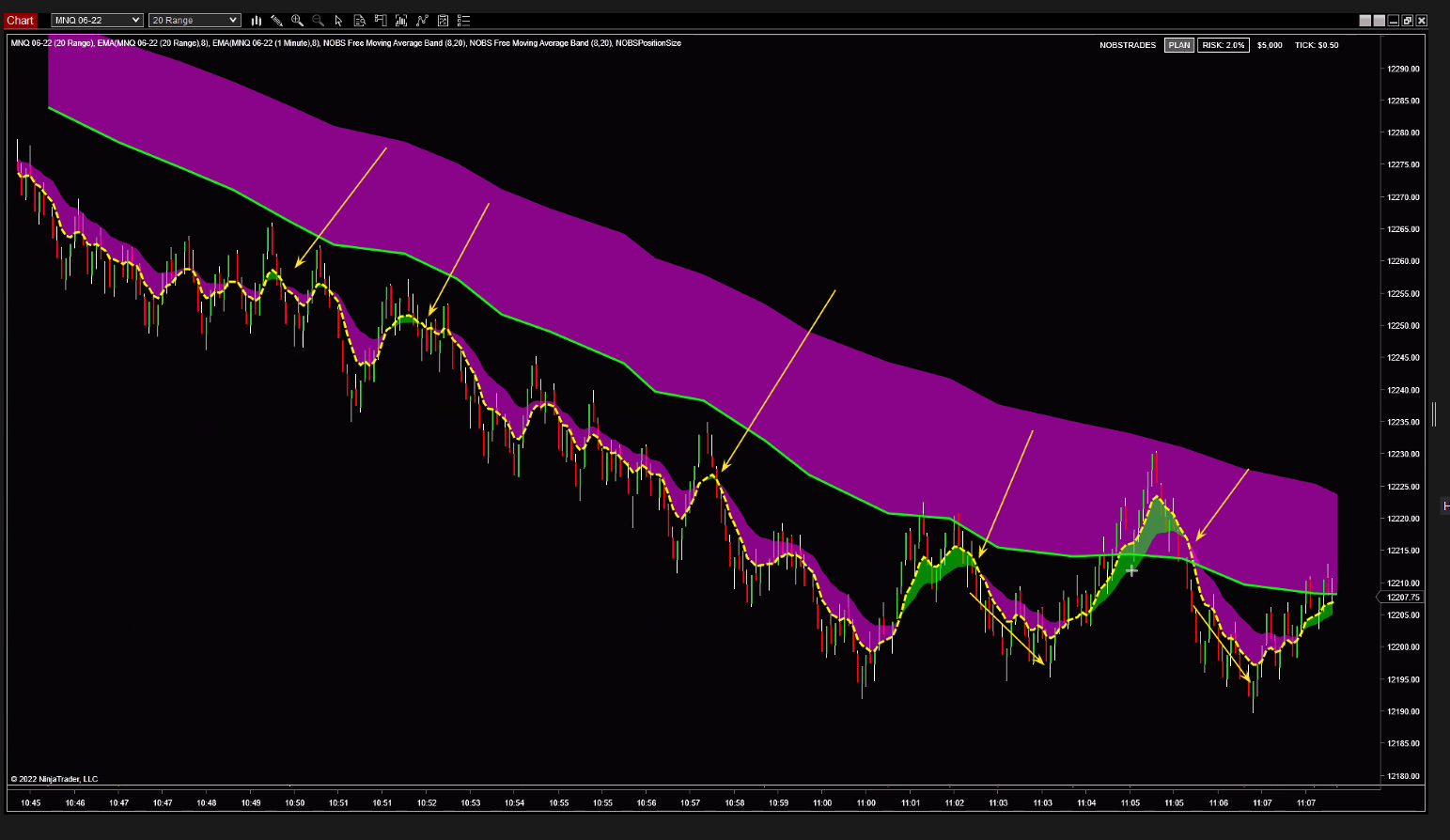1450x840 pixels.
Task: Restore the chart window size
Action: click(1408, 21)
